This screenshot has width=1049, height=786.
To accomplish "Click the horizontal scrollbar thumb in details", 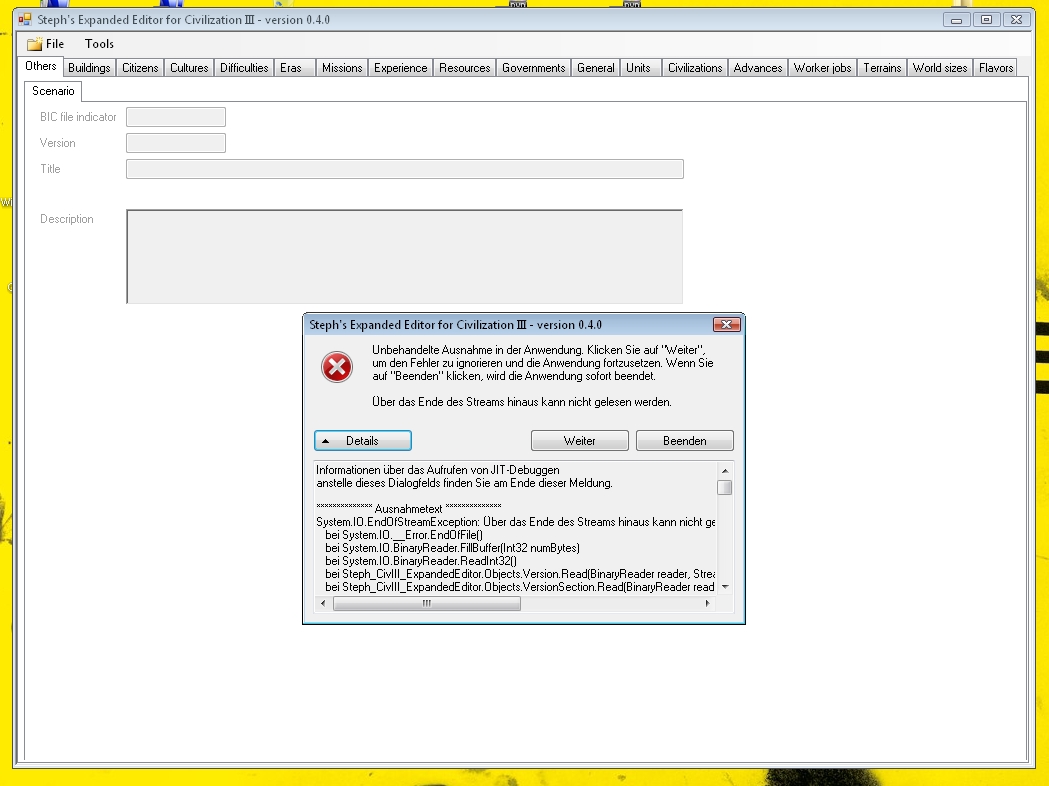I will pos(427,603).
